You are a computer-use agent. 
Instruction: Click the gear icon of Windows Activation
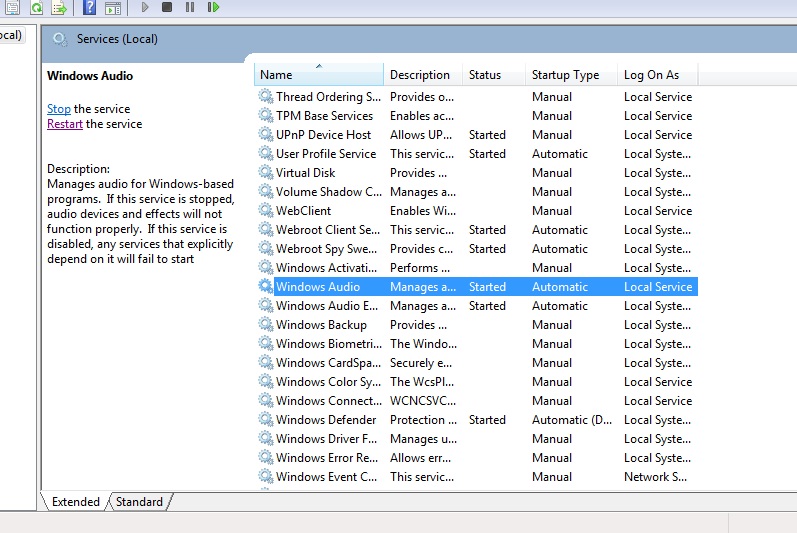[265, 267]
